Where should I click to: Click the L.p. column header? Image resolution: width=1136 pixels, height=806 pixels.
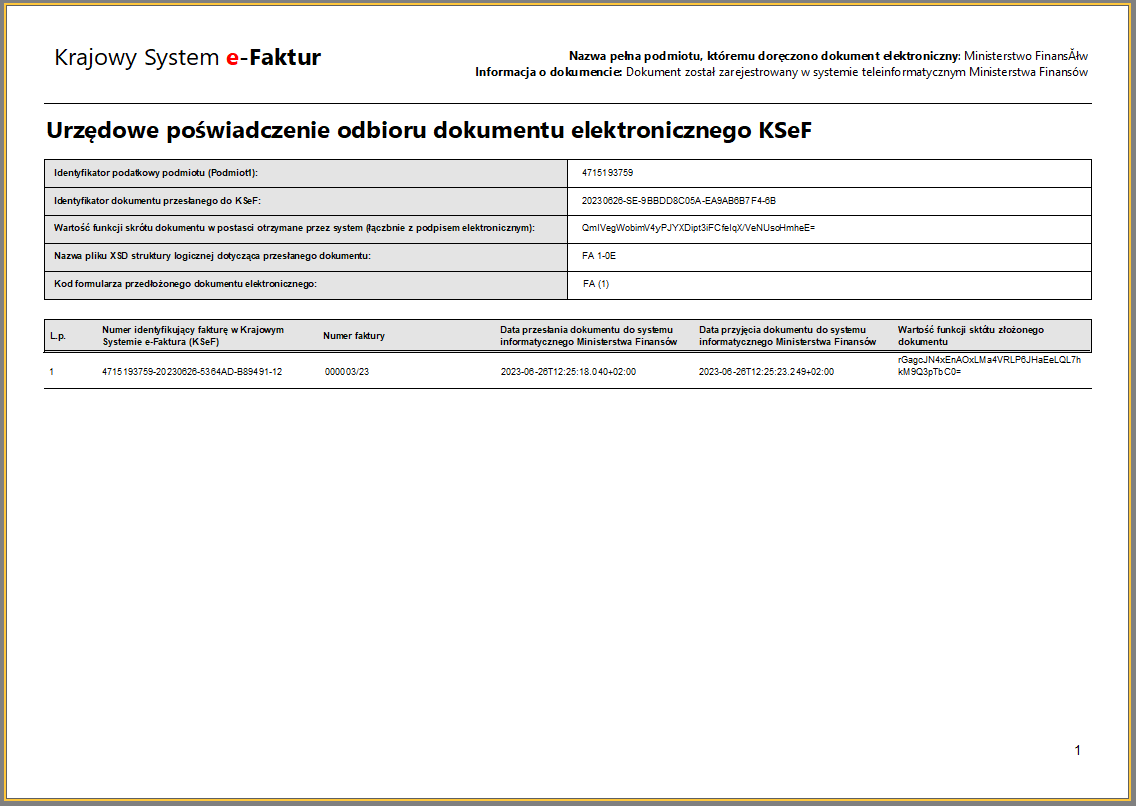click(x=57, y=336)
